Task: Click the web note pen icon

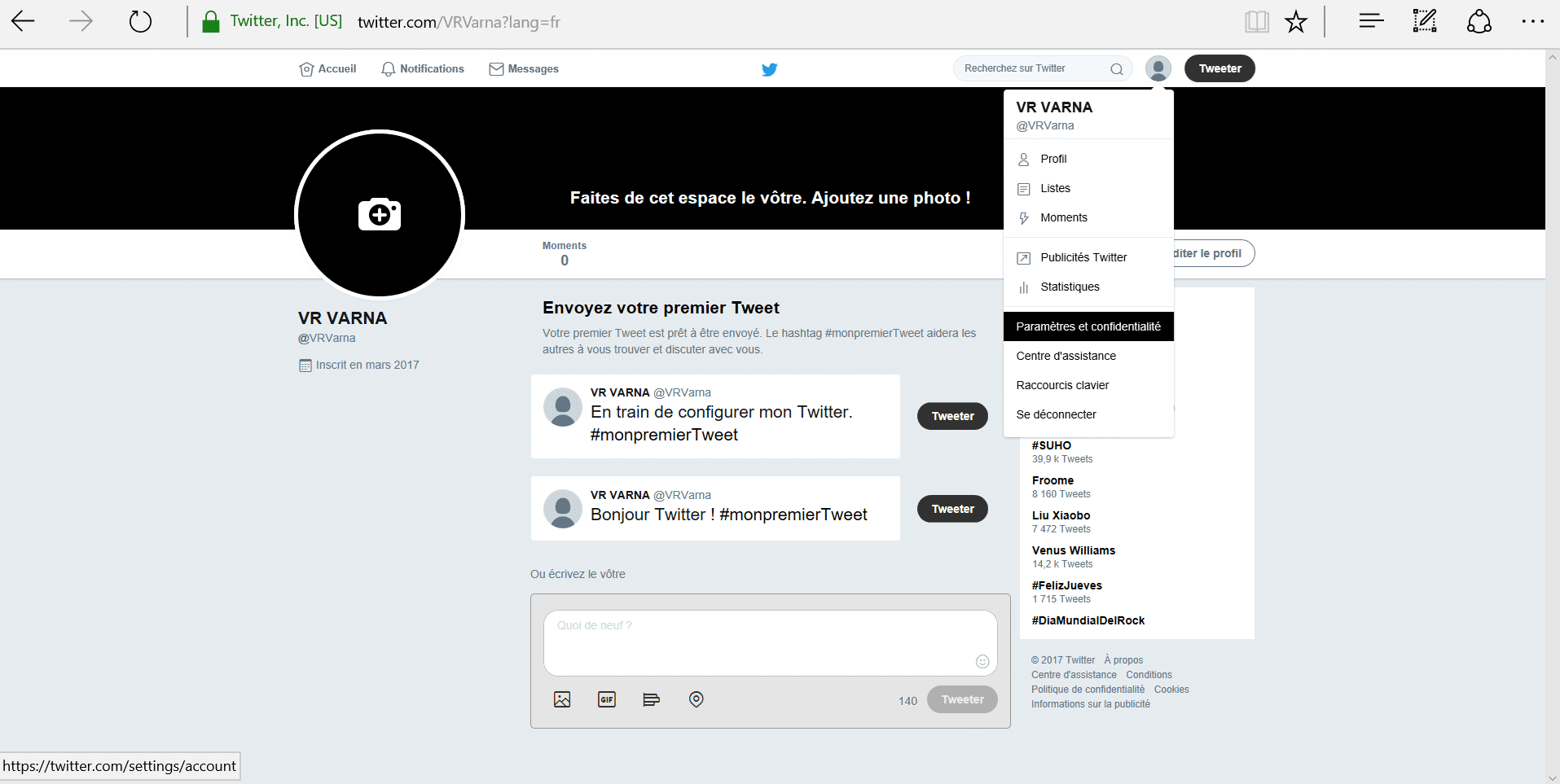Action: coord(1425,21)
